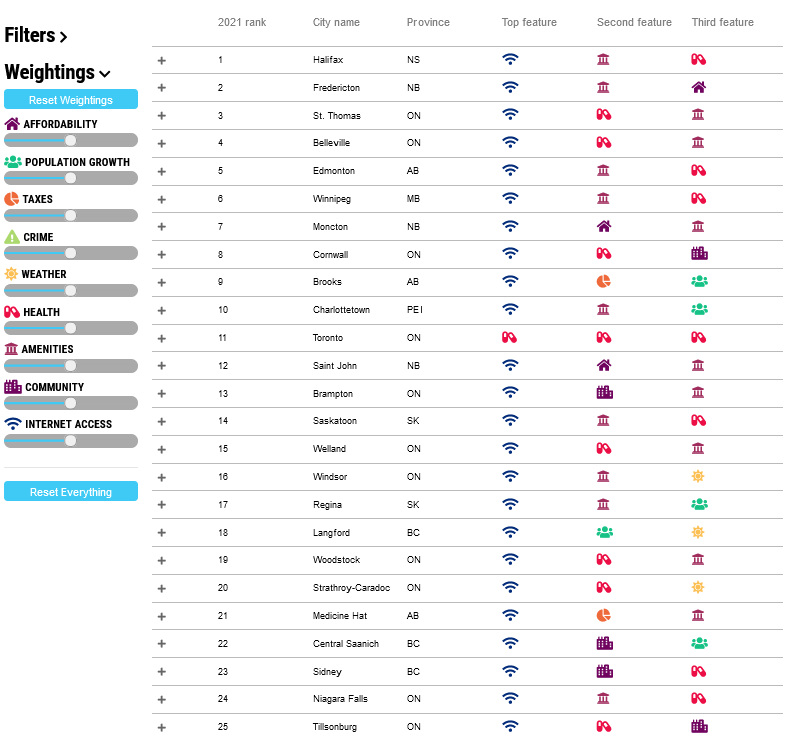Click the Amenities building icon in Weightings
Screen dimensions: 793x737
[11, 349]
